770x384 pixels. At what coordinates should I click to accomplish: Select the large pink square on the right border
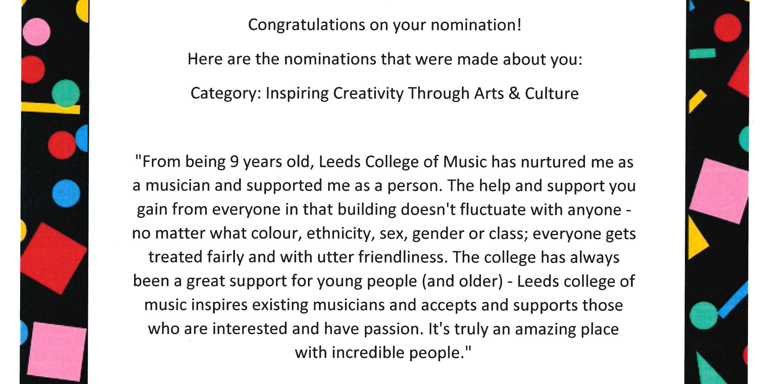coord(720,191)
